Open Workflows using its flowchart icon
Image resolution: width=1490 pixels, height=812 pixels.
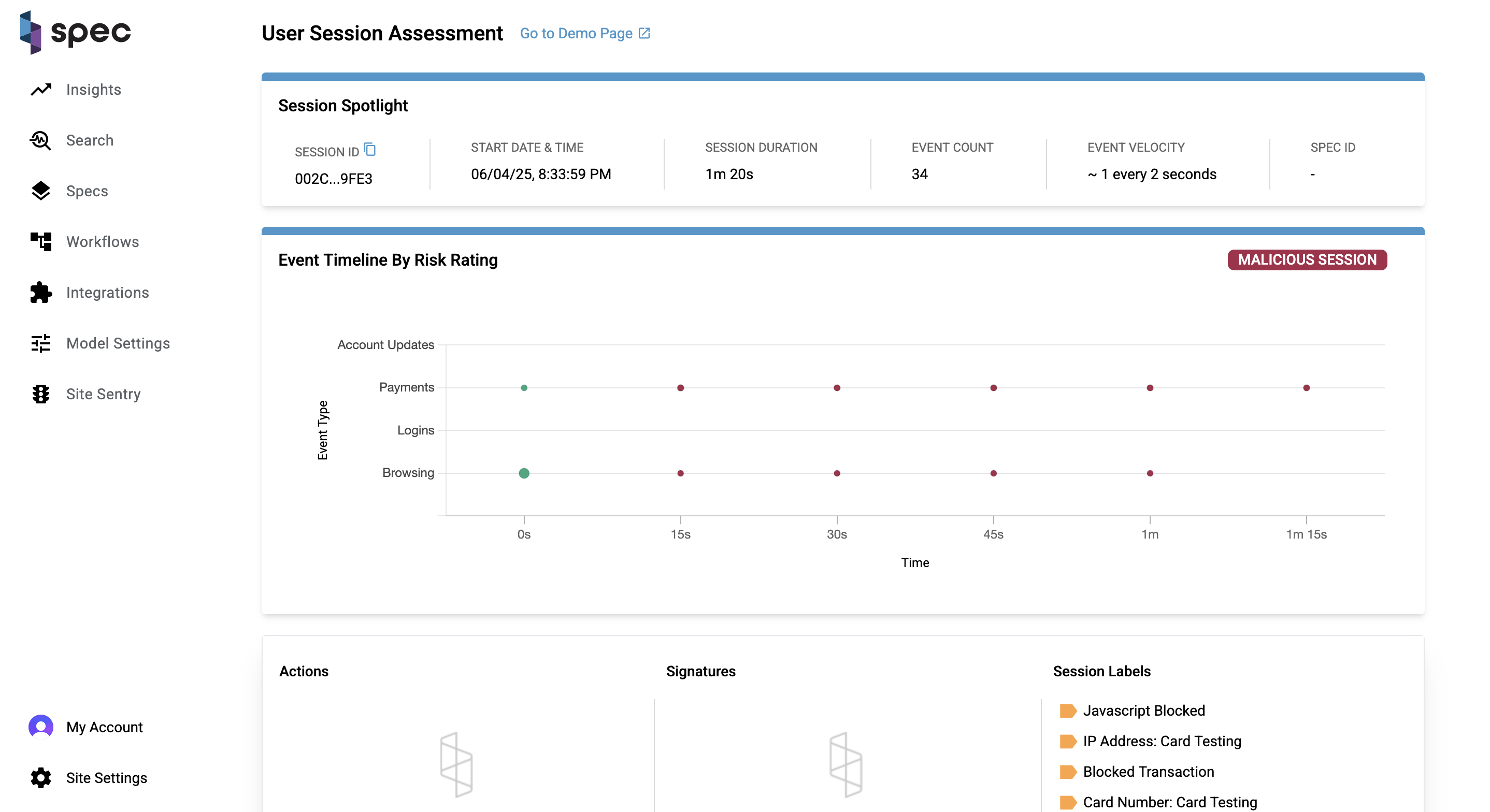[x=41, y=242]
